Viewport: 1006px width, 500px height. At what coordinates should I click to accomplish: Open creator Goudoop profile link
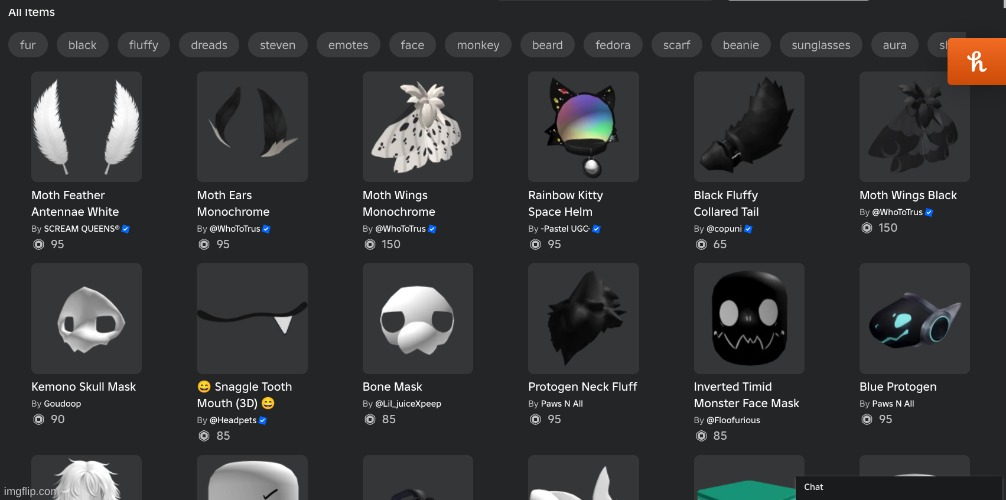(x=62, y=404)
